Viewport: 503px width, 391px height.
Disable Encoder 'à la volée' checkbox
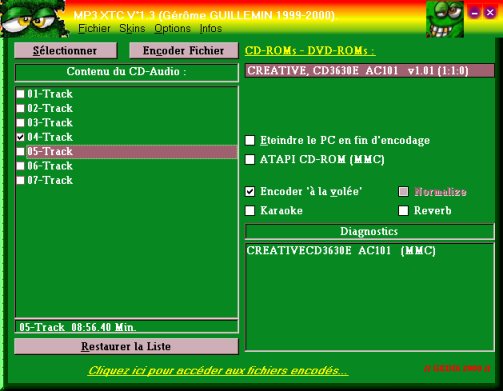tap(250, 191)
